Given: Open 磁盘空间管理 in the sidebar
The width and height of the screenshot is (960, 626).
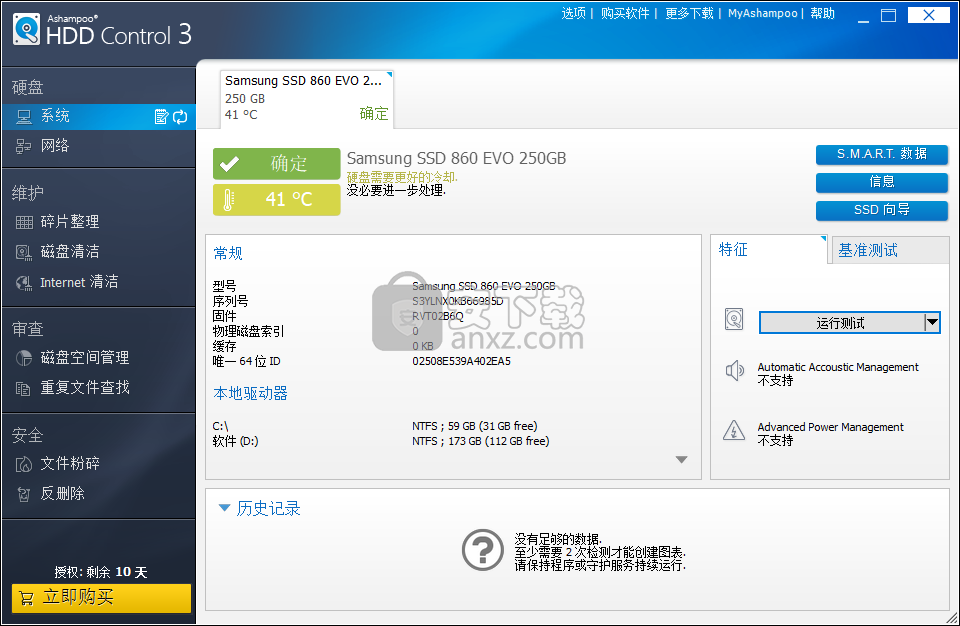Looking at the screenshot, I should 99,358.
